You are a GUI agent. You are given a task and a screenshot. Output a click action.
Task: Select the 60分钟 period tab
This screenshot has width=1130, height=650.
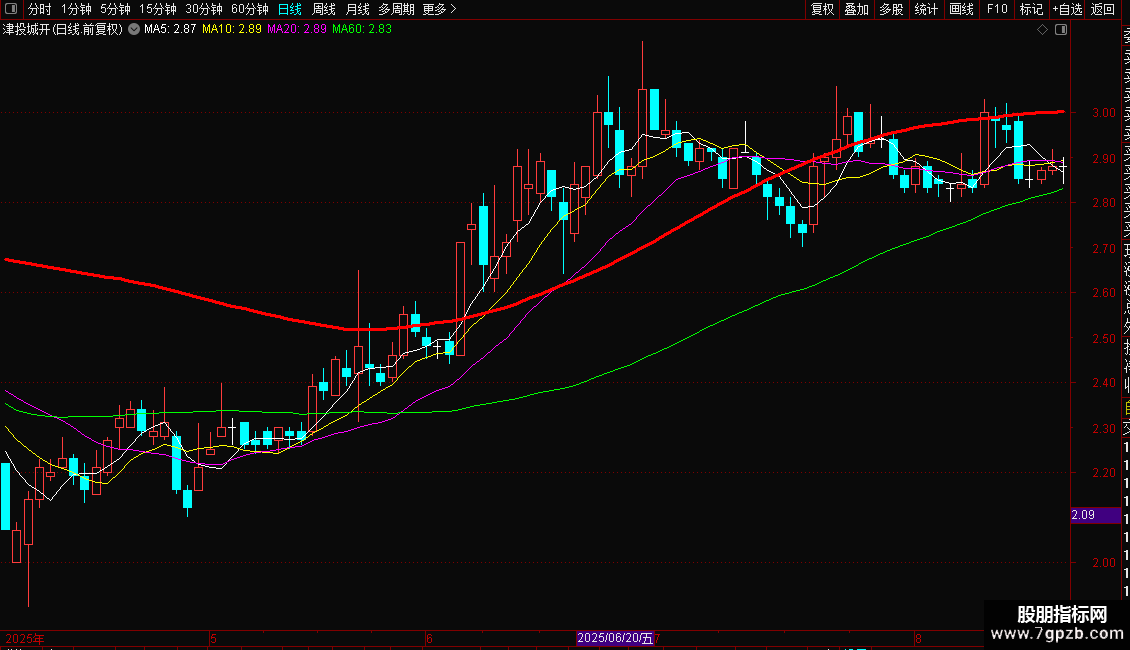point(250,9)
